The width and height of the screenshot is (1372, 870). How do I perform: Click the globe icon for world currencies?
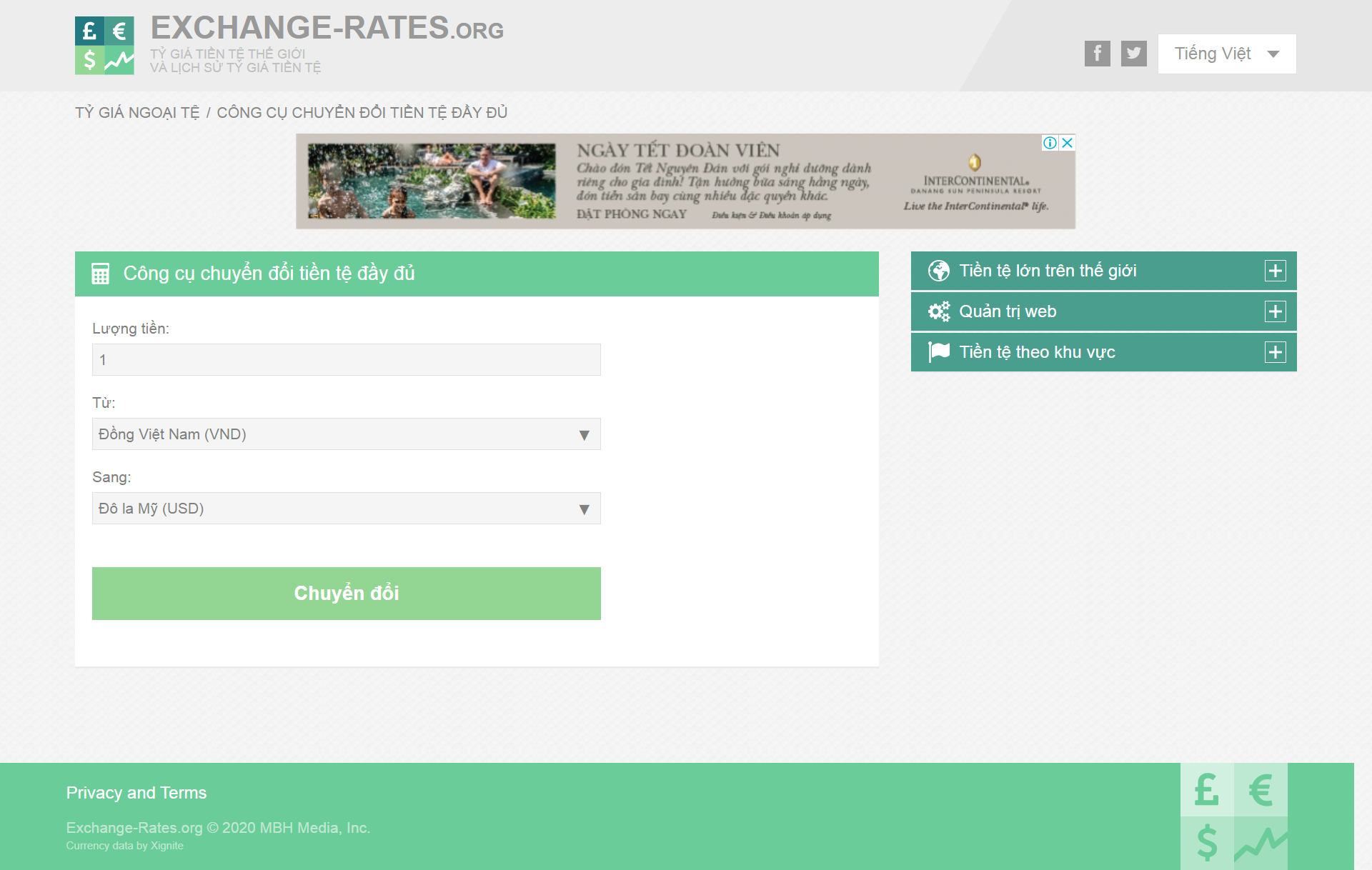(x=938, y=271)
